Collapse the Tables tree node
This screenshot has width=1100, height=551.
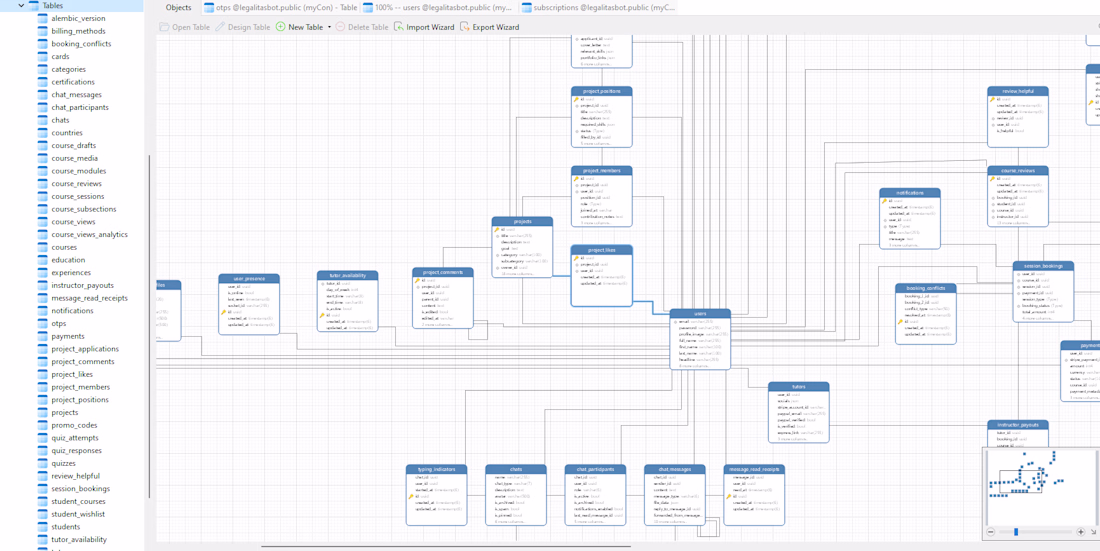[x=21, y=6]
